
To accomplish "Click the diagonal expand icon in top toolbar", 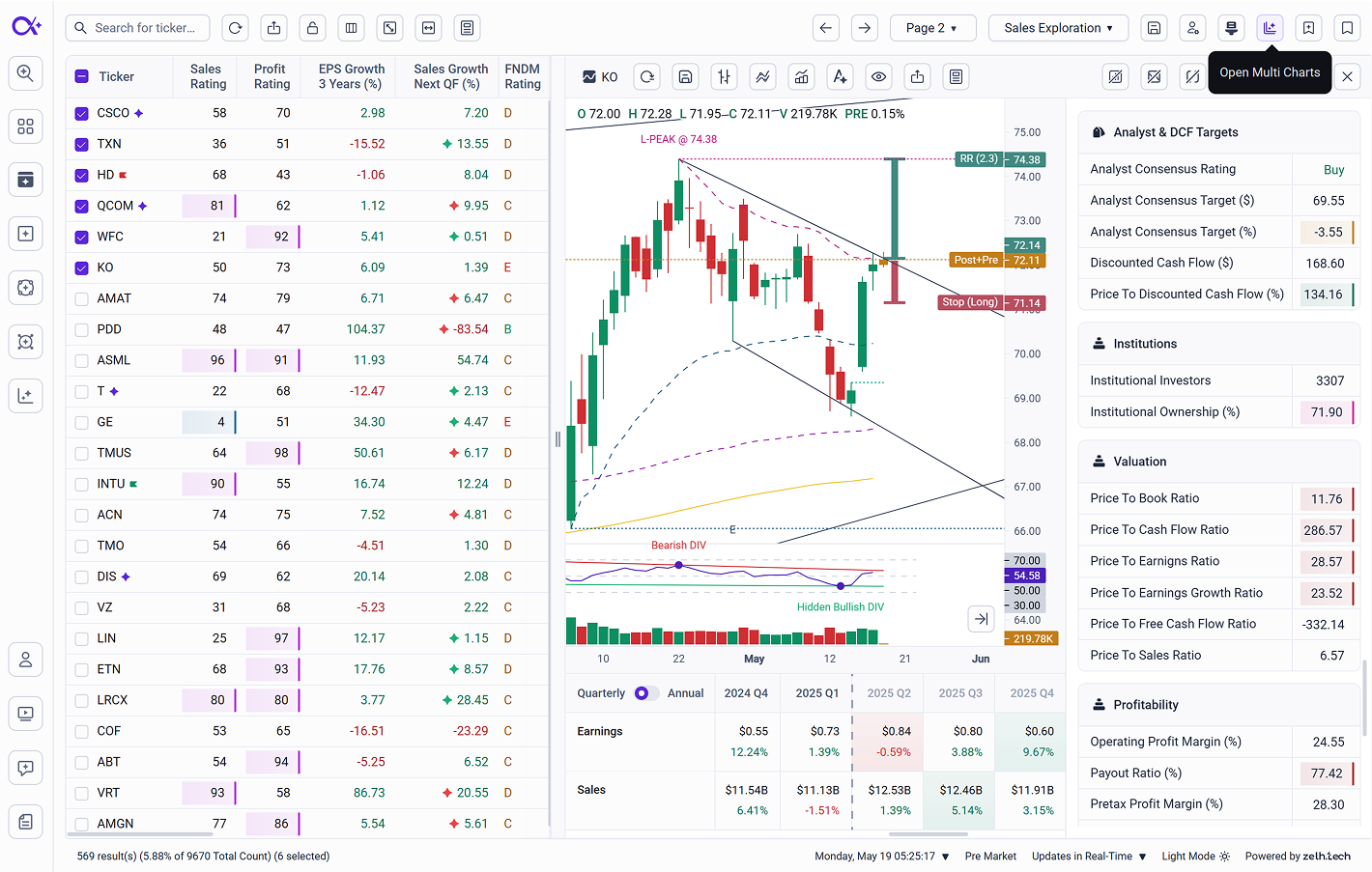I will [x=390, y=28].
